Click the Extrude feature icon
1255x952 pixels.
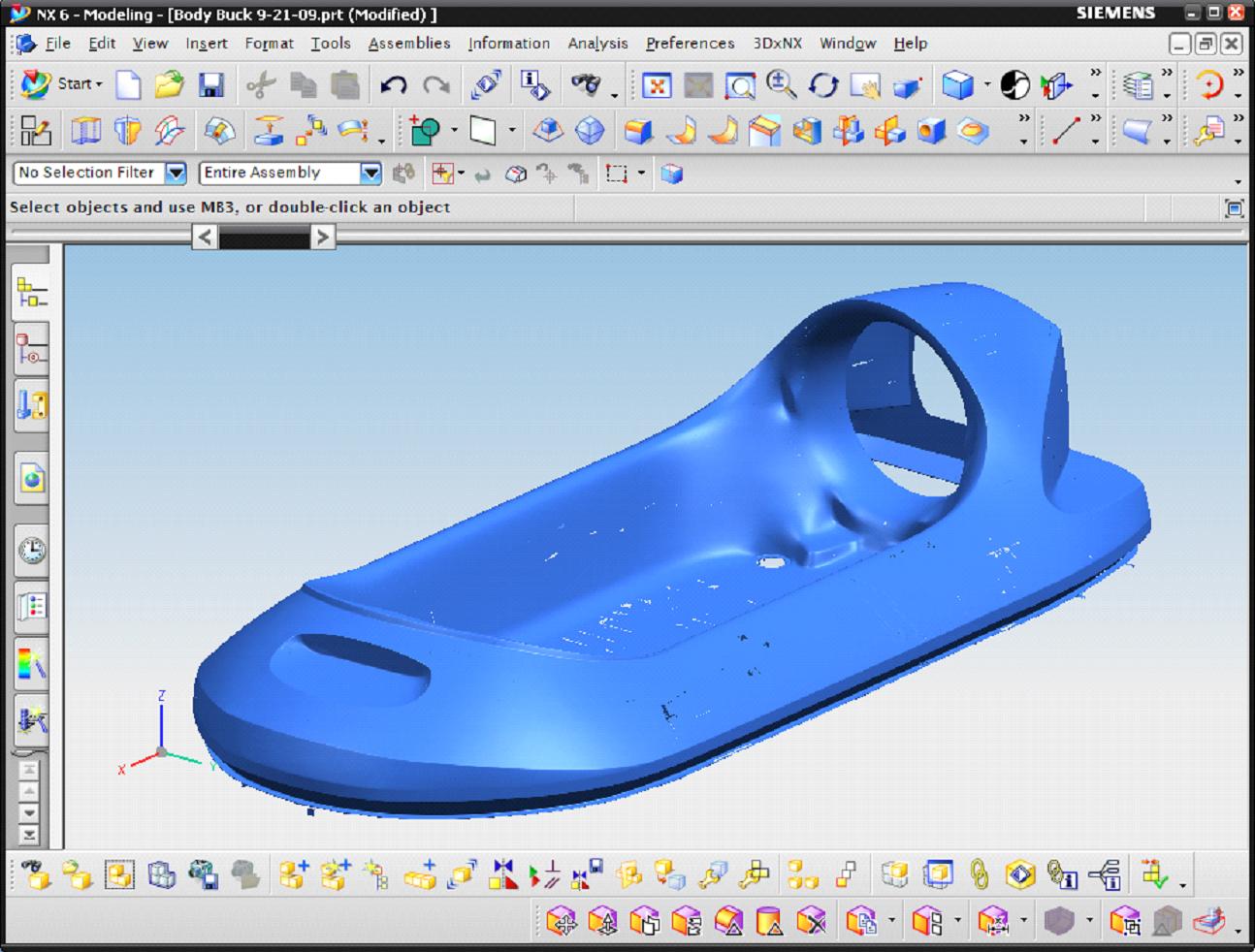pos(86,131)
